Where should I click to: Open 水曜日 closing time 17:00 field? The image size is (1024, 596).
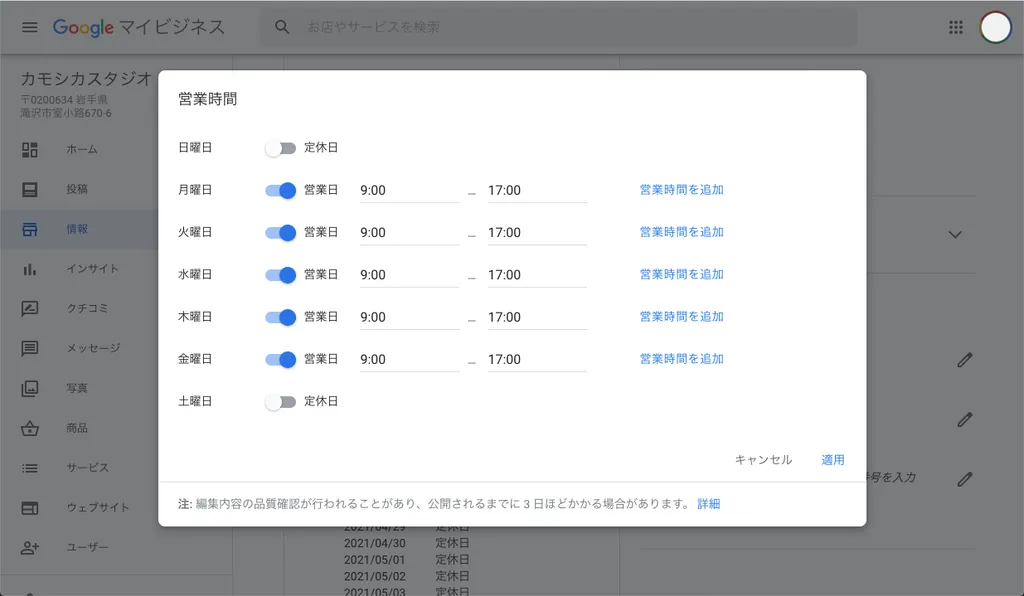537,275
